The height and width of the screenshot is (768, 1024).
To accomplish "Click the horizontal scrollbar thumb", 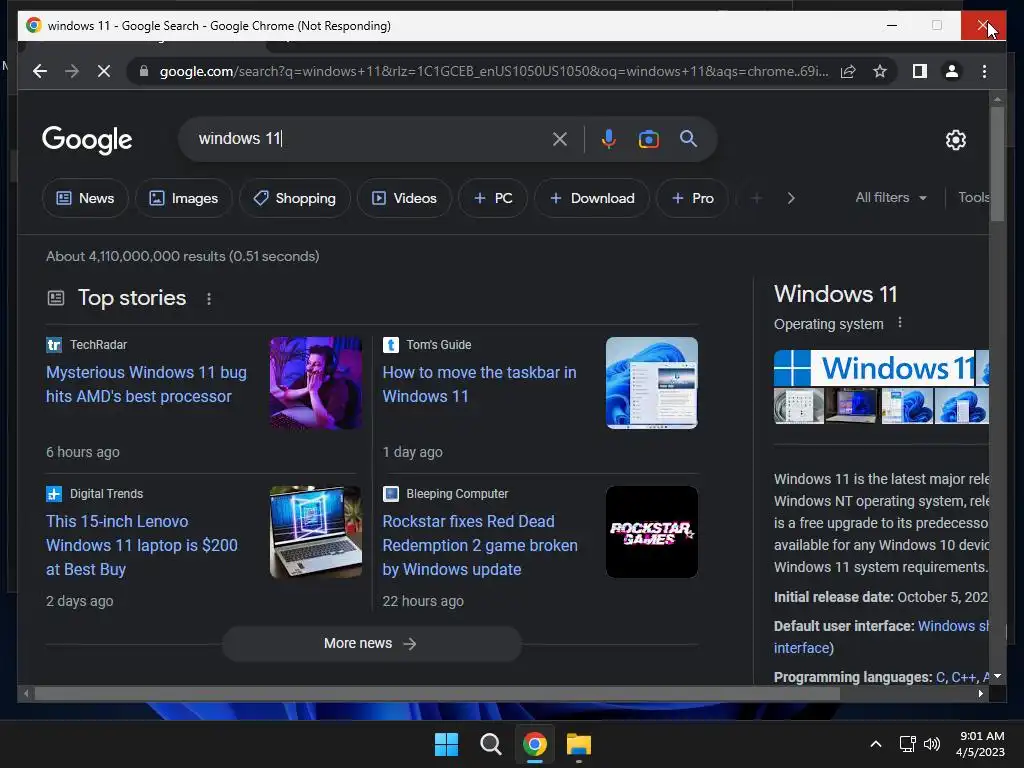I will (437, 694).
